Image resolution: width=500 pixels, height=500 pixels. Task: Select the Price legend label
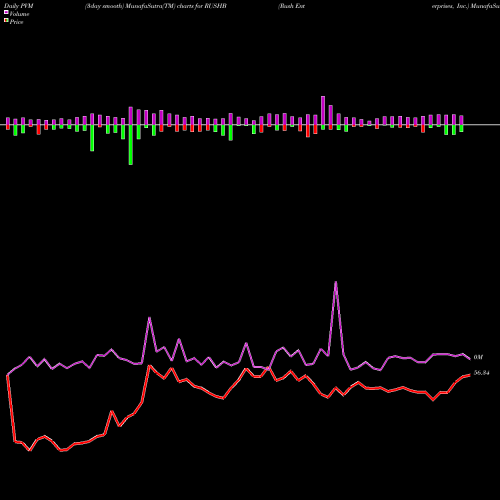[16, 22]
